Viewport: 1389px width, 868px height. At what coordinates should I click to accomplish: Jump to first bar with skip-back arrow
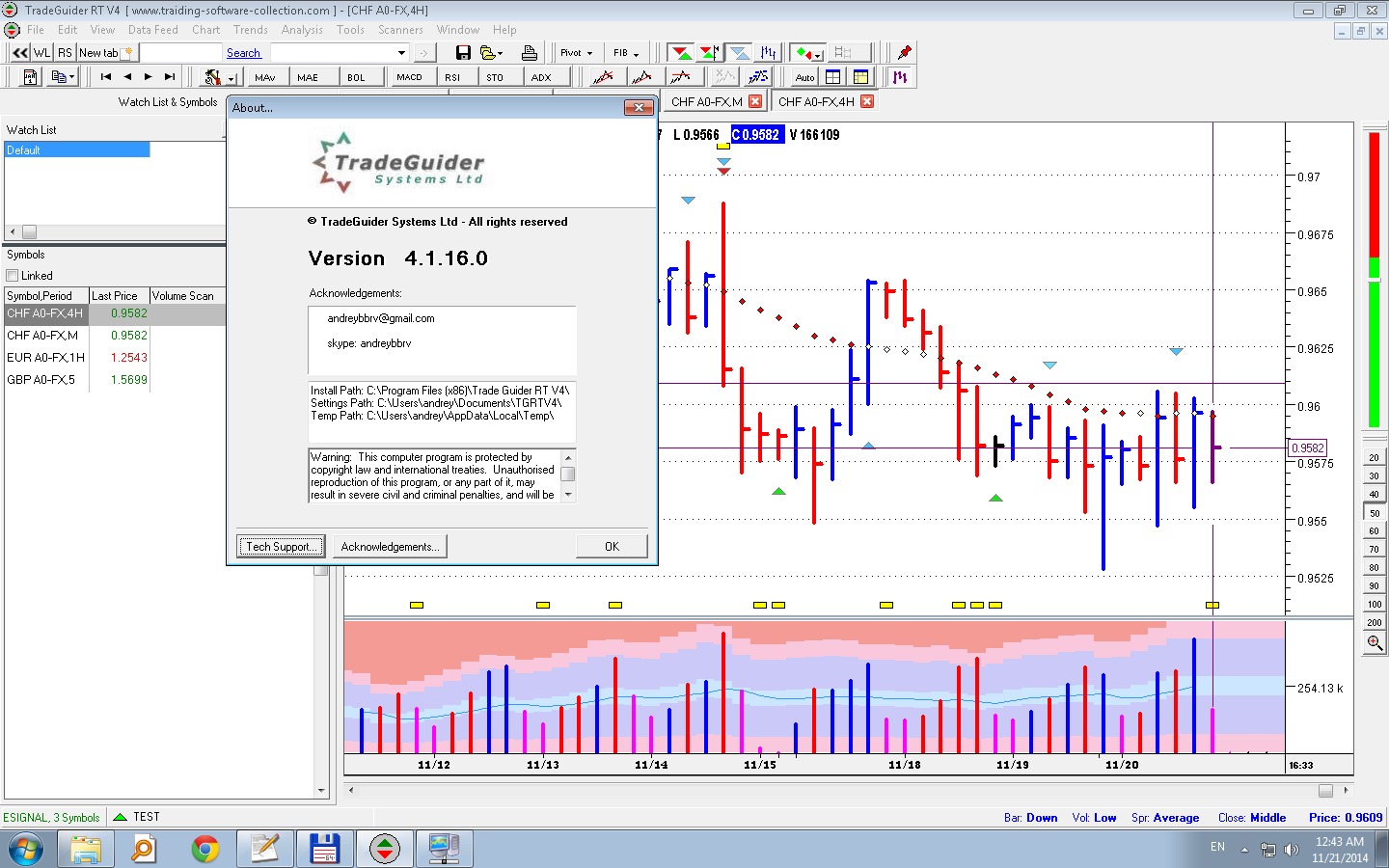tap(106, 77)
